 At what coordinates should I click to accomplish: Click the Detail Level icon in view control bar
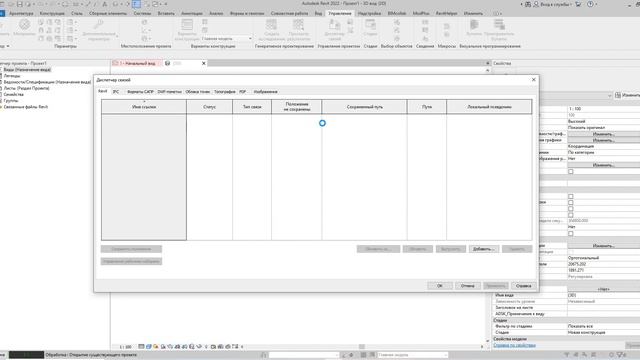click(141, 347)
